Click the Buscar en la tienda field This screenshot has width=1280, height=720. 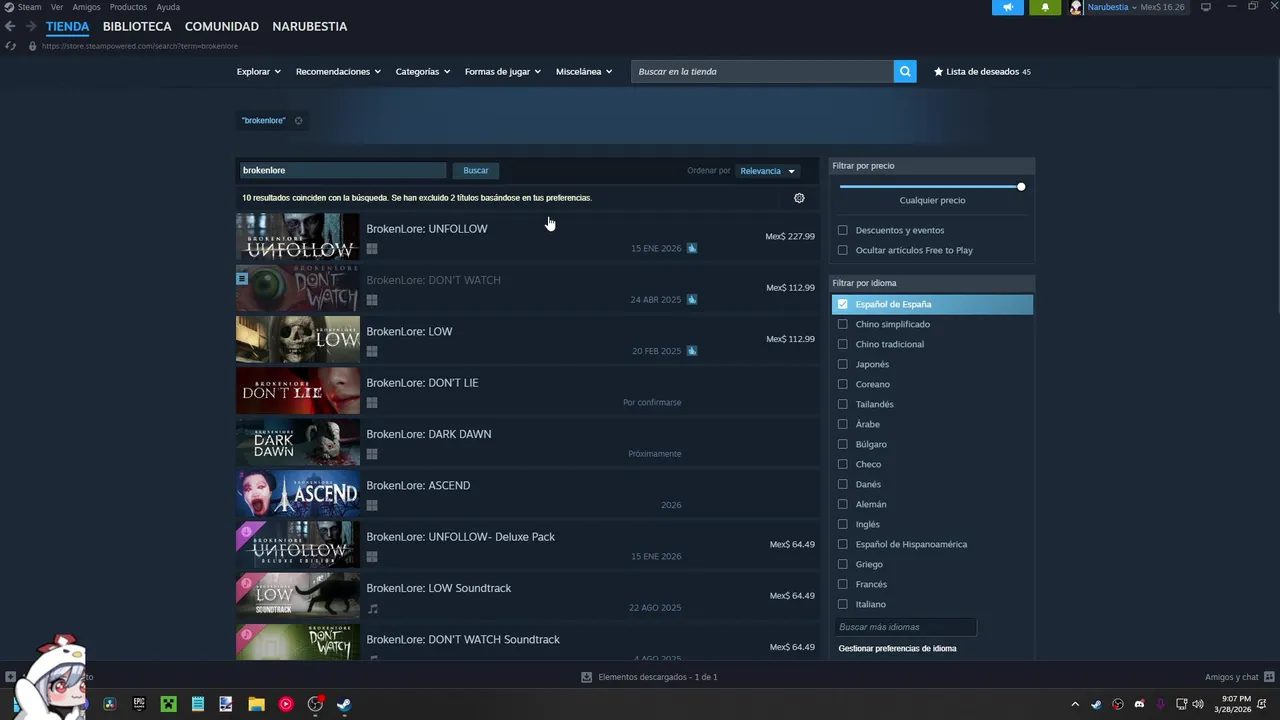[x=762, y=71]
